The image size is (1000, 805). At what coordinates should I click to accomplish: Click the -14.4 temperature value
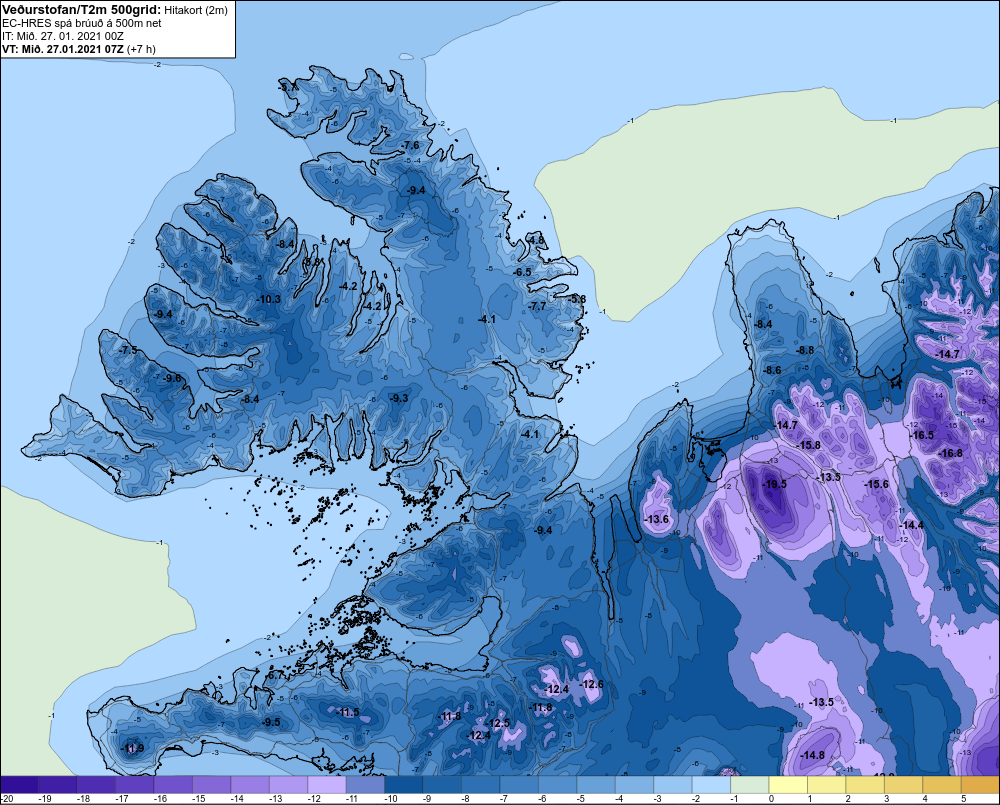[x=911, y=525]
